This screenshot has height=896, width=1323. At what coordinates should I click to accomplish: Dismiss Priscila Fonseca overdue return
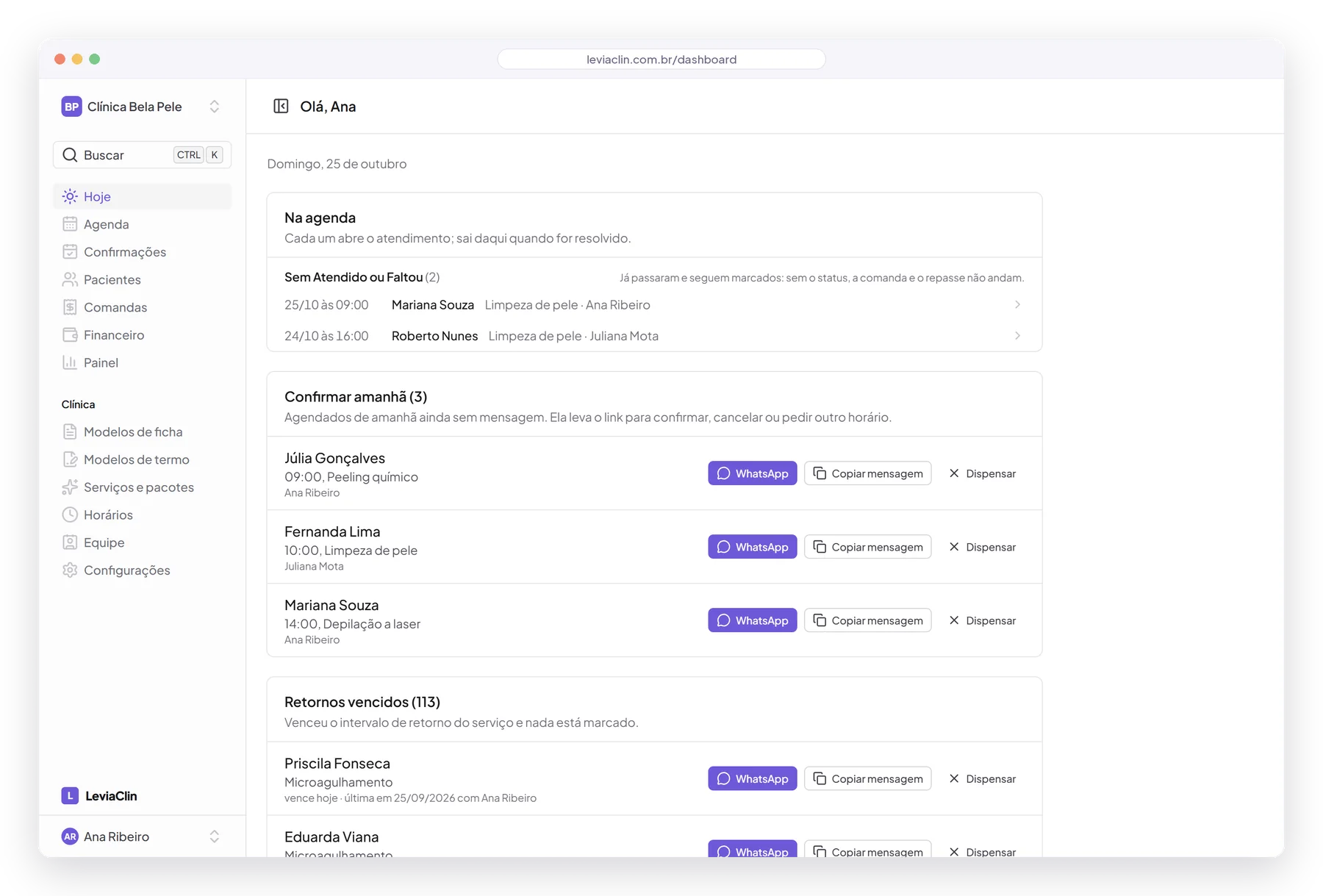click(983, 778)
